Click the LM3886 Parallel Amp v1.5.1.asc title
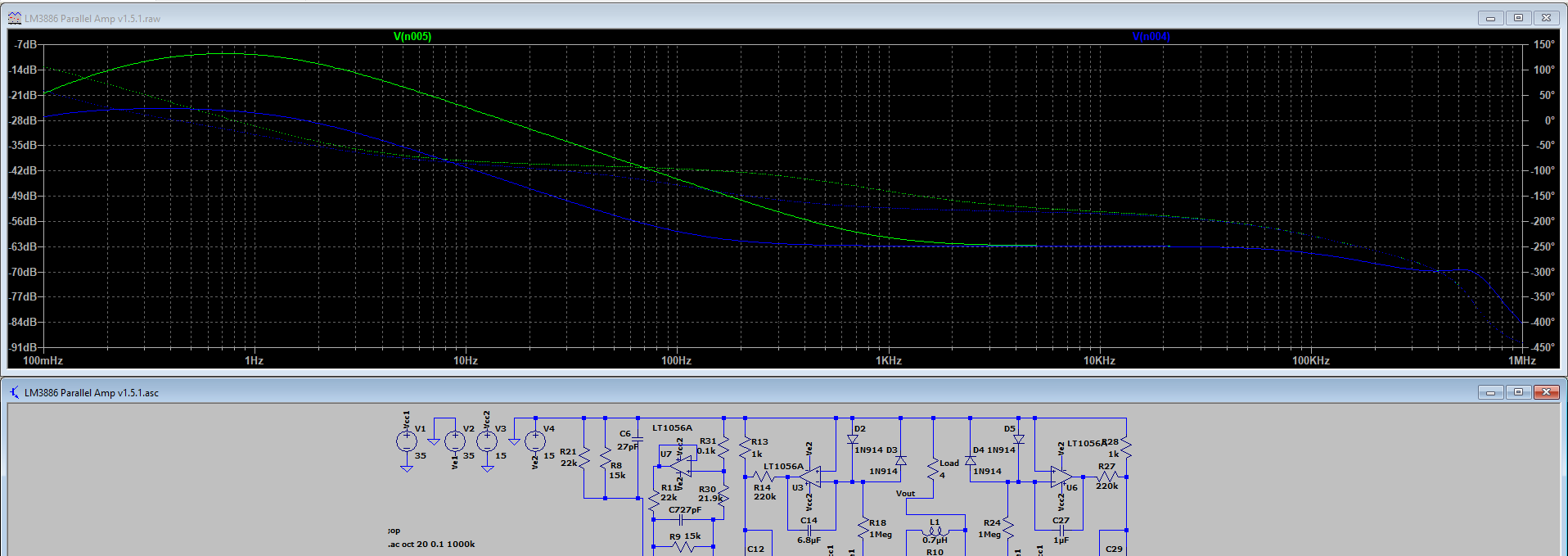This screenshot has width=1568, height=556. (92, 392)
